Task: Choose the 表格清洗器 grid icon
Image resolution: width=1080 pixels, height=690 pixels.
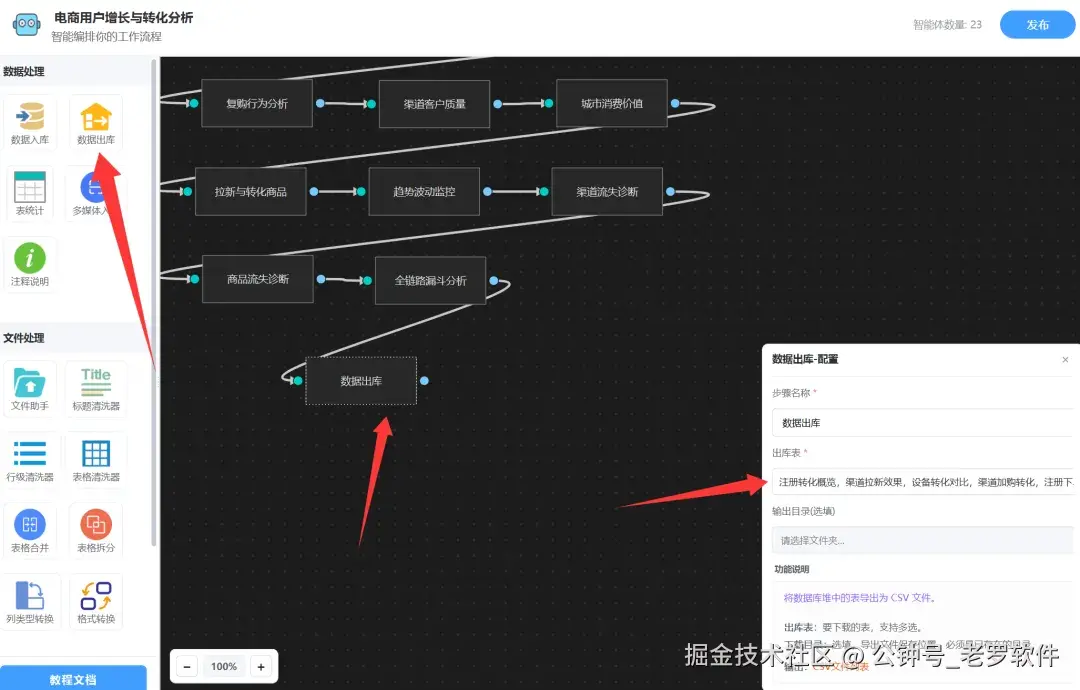Action: 96,454
